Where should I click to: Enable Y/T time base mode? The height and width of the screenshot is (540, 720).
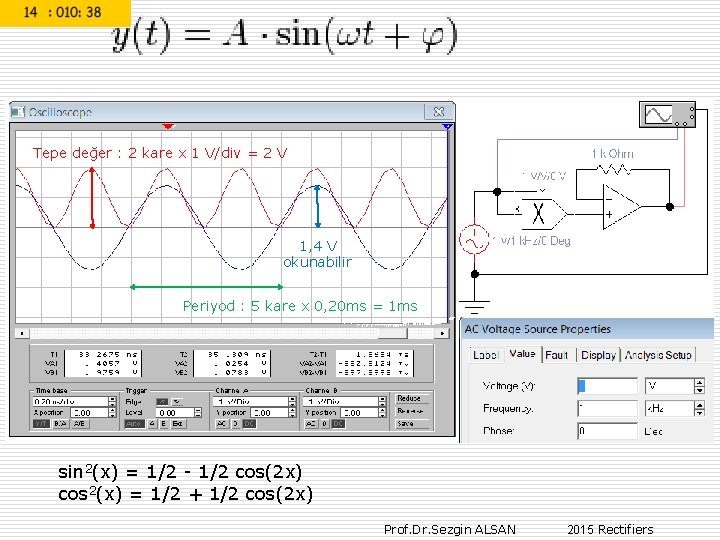[x=41, y=424]
